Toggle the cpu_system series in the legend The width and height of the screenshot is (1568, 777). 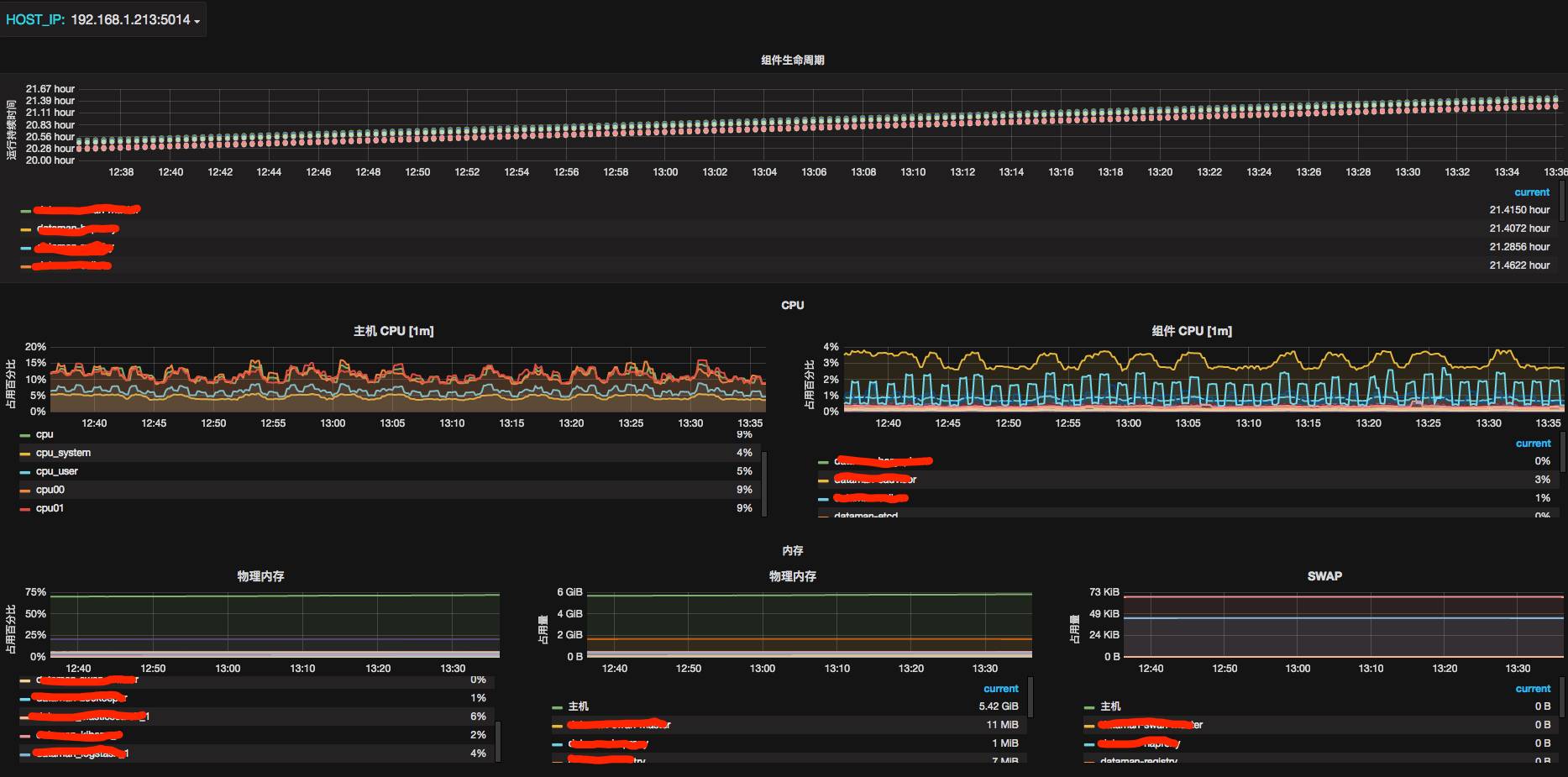point(63,453)
